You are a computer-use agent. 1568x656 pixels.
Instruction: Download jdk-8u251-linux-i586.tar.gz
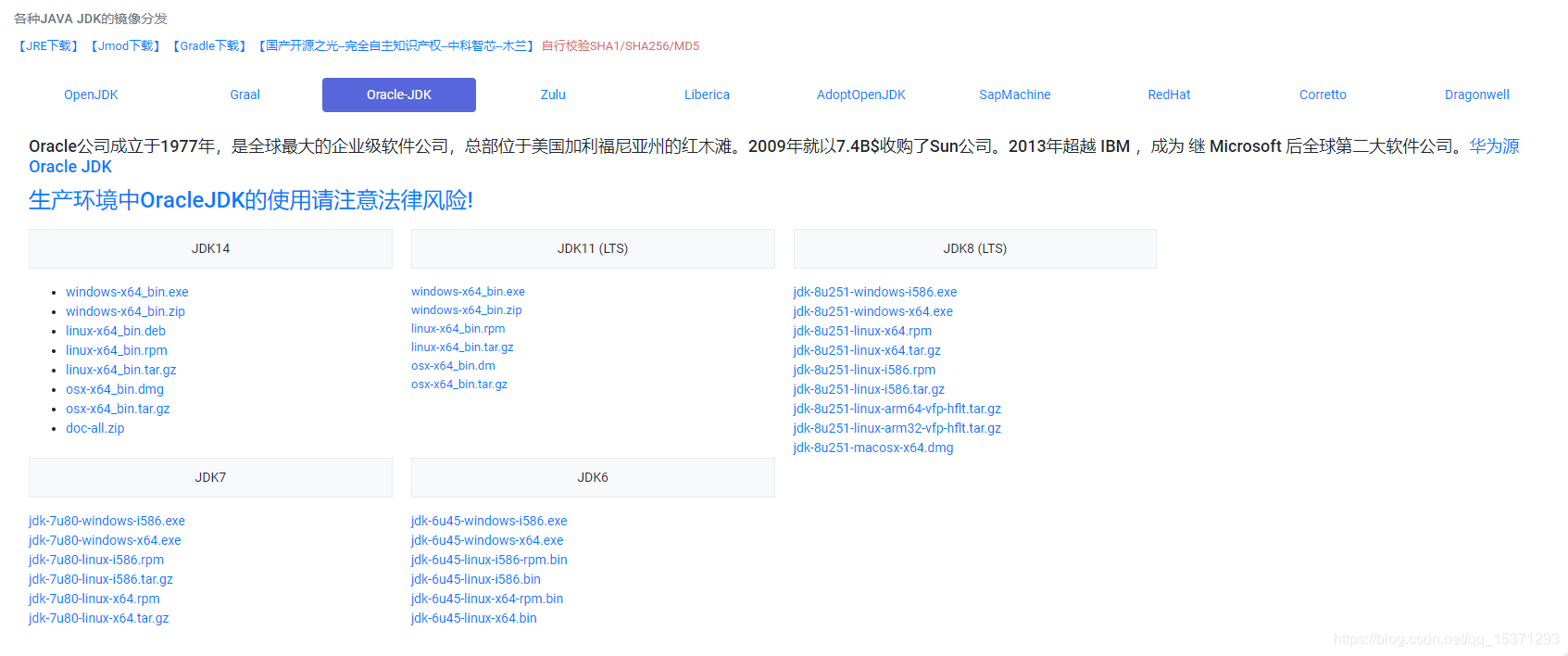869,389
